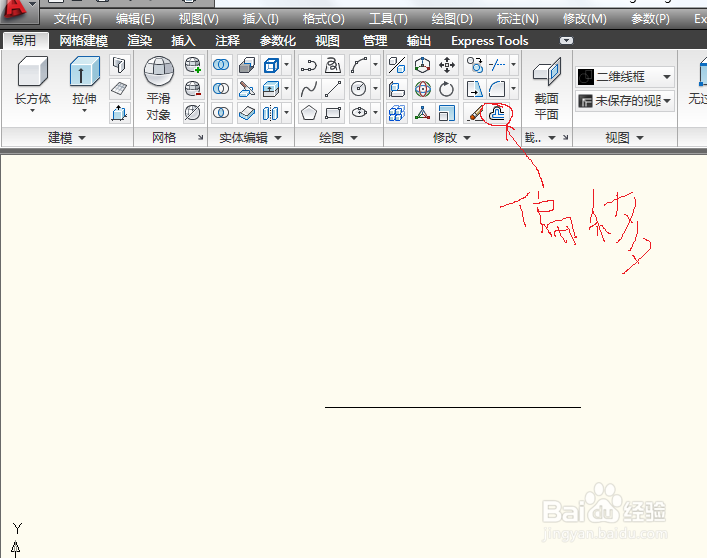Click the ribbon minimize toggle button after Express Tools
The width and height of the screenshot is (707, 558).
click(566, 41)
